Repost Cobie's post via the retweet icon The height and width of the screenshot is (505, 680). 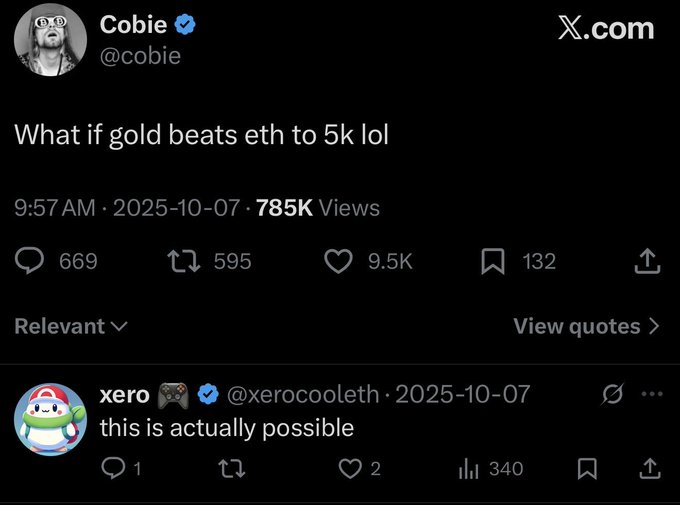click(x=184, y=261)
